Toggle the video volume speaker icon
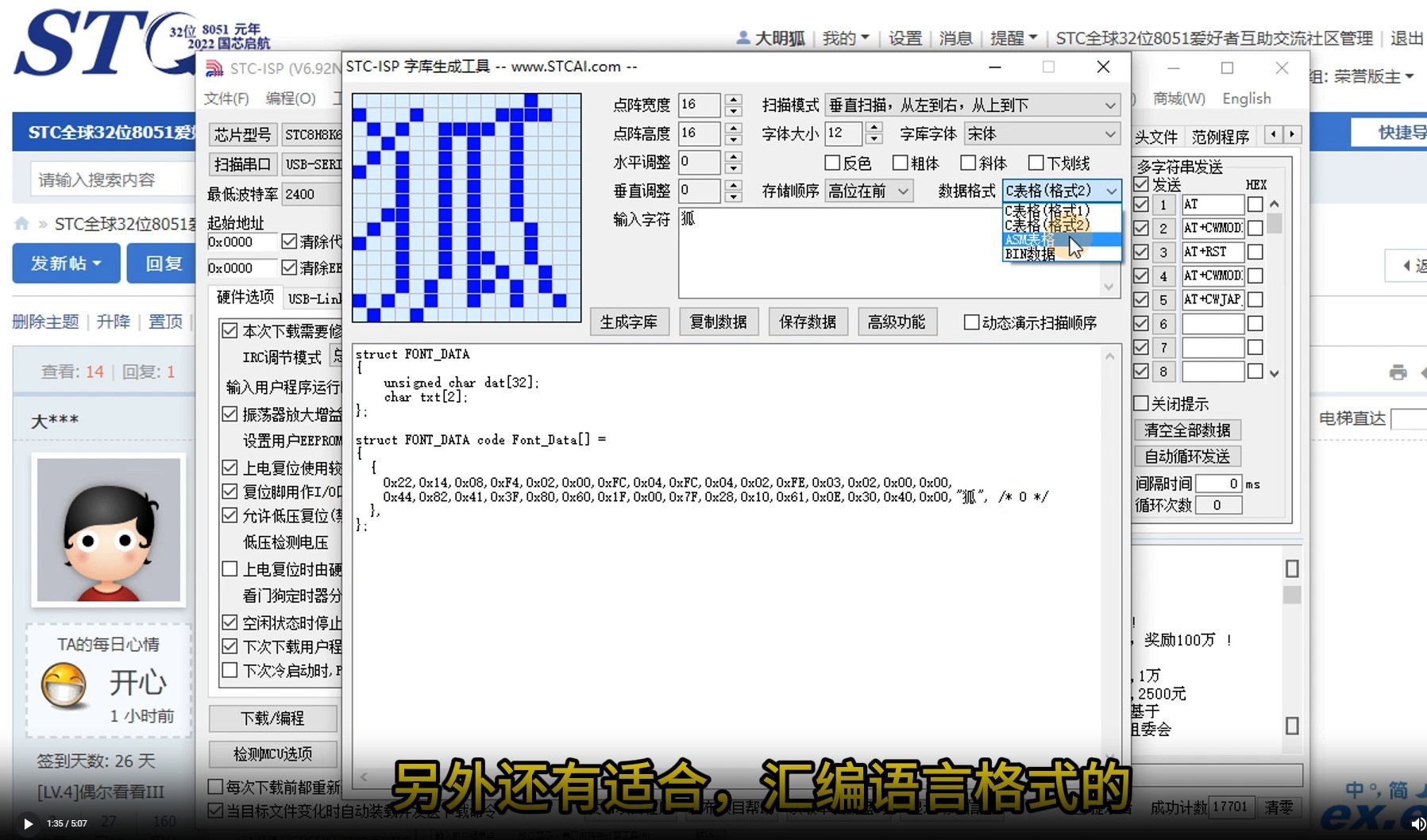Screen dimensions: 1427x840 tap(1417, 824)
